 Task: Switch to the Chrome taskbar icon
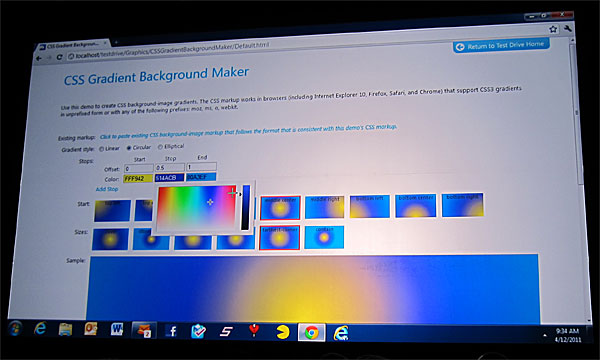(x=311, y=332)
